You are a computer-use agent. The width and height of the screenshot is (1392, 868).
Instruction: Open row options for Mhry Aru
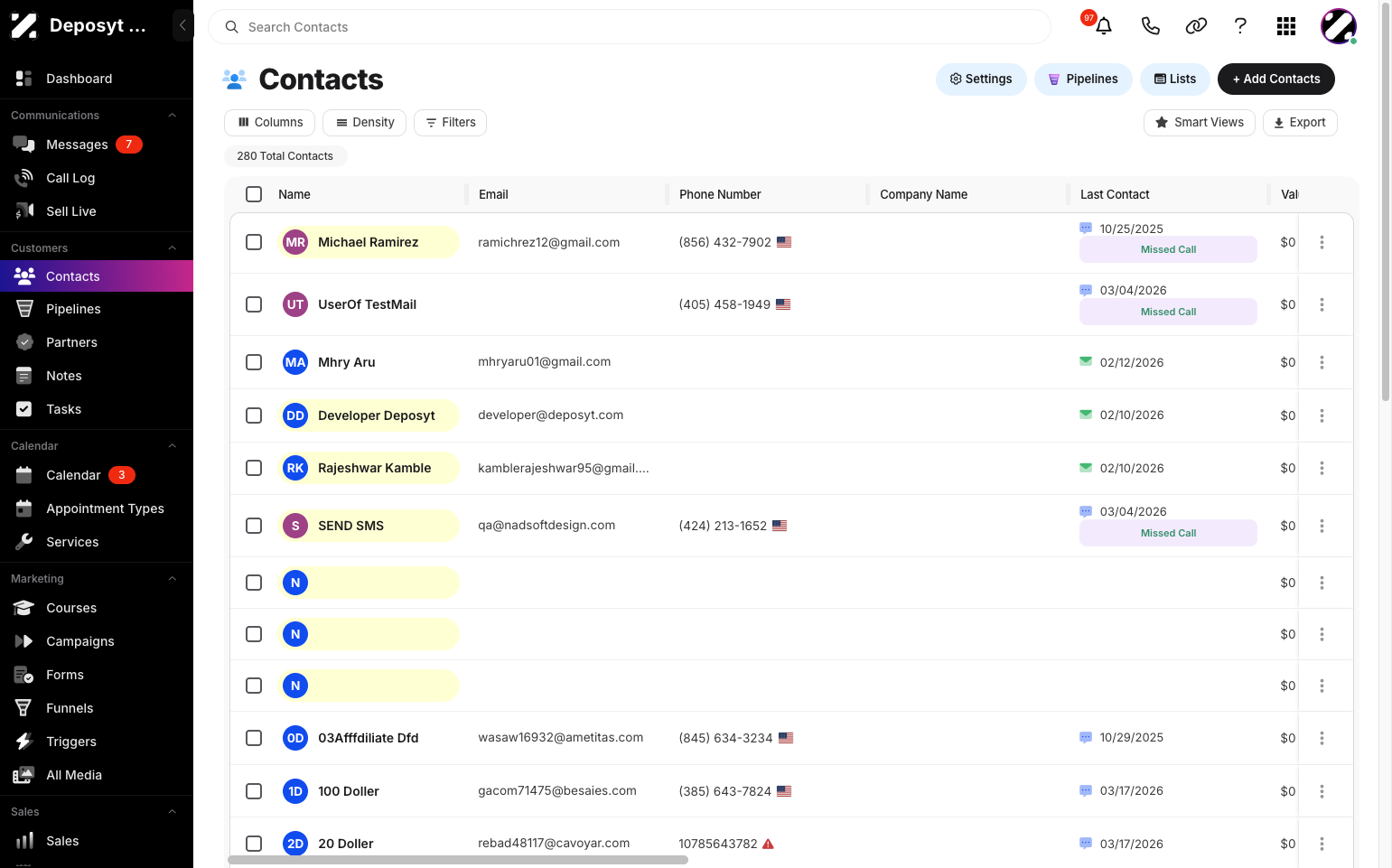tap(1322, 362)
